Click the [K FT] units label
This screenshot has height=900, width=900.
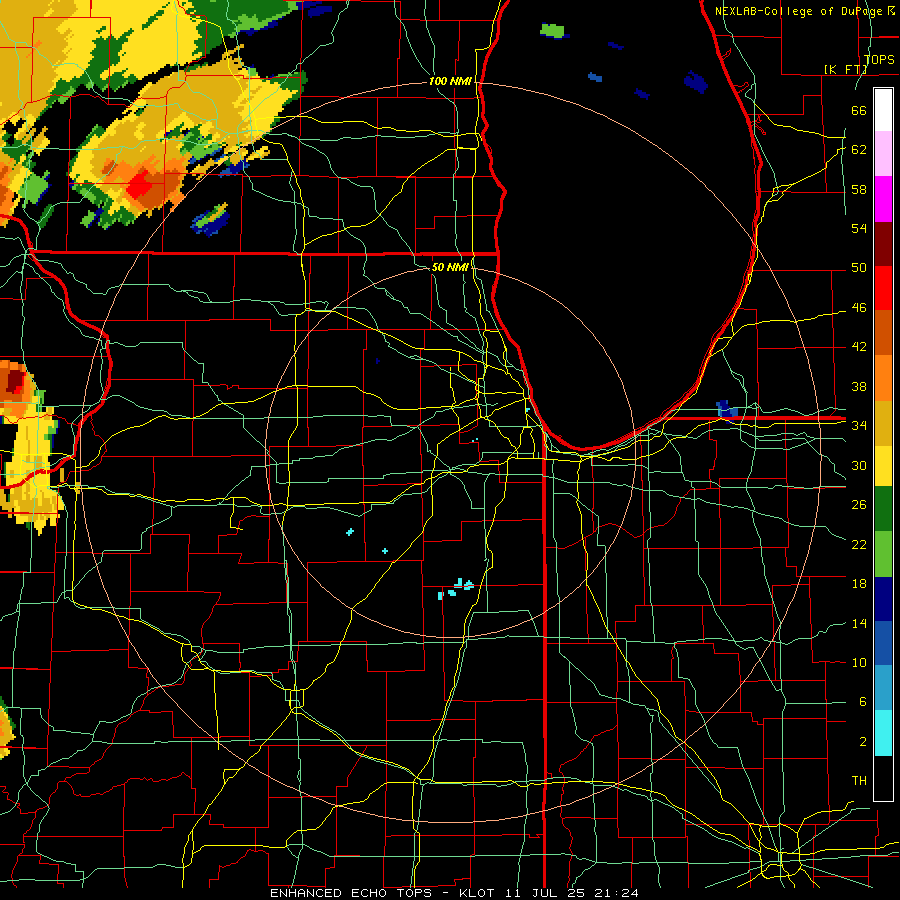845,70
